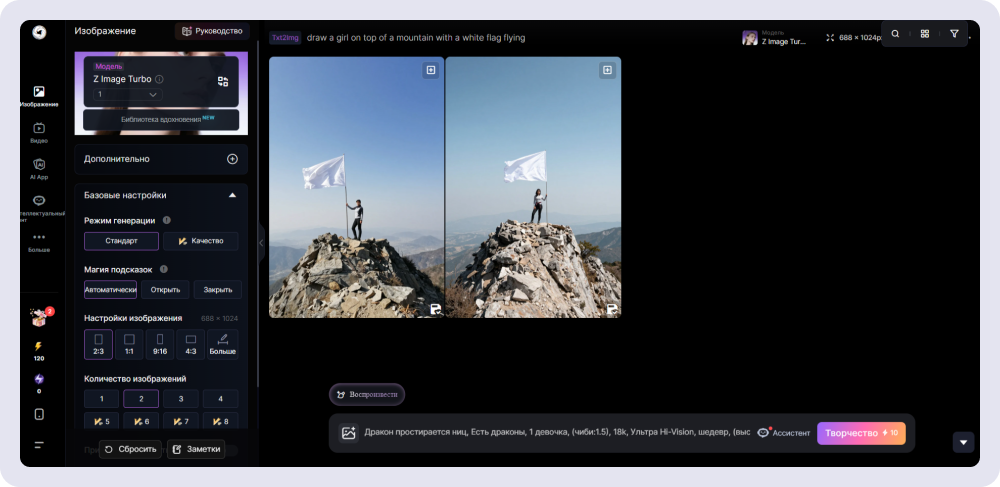Image resolution: width=1000 pixels, height=487 pixels.
Task: Set prompt magic to Автоматически
Action: tap(110, 290)
